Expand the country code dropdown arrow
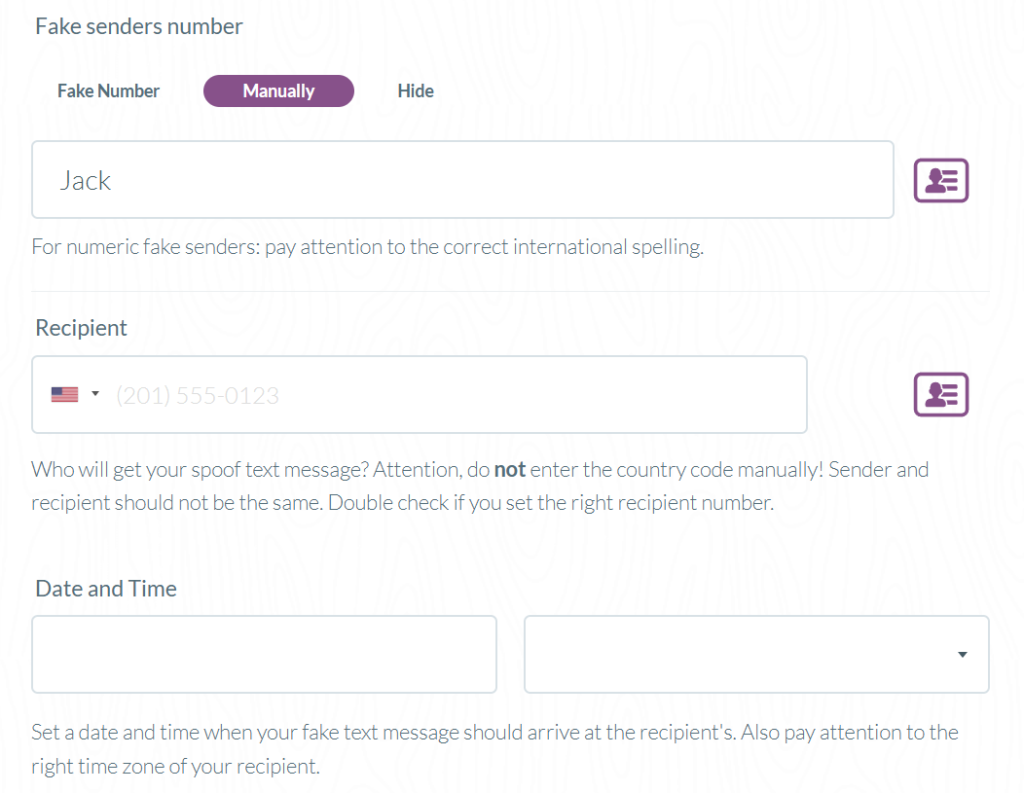 (x=95, y=393)
